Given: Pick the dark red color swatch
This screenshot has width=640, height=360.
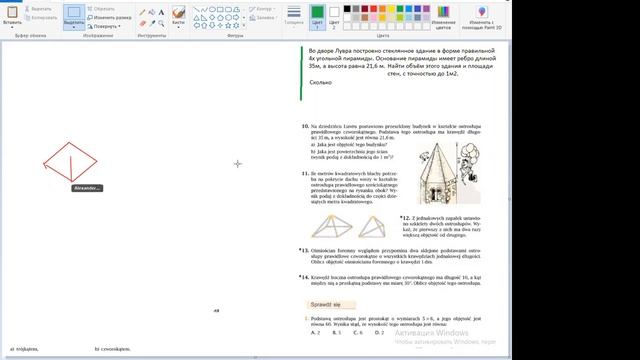Looking at the screenshot, I should (364, 9).
